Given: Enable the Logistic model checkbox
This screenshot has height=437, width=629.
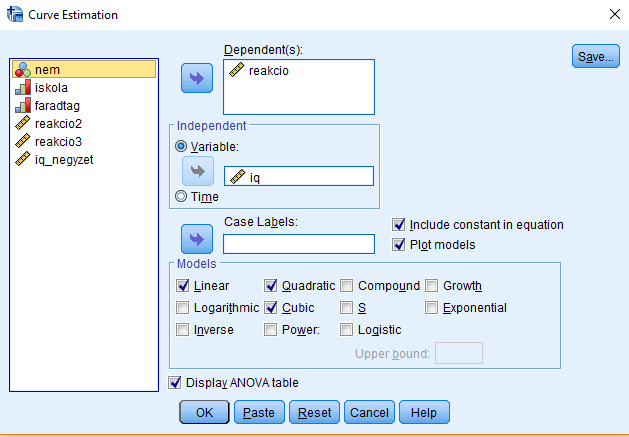Looking at the screenshot, I should pyautogui.click(x=347, y=330).
